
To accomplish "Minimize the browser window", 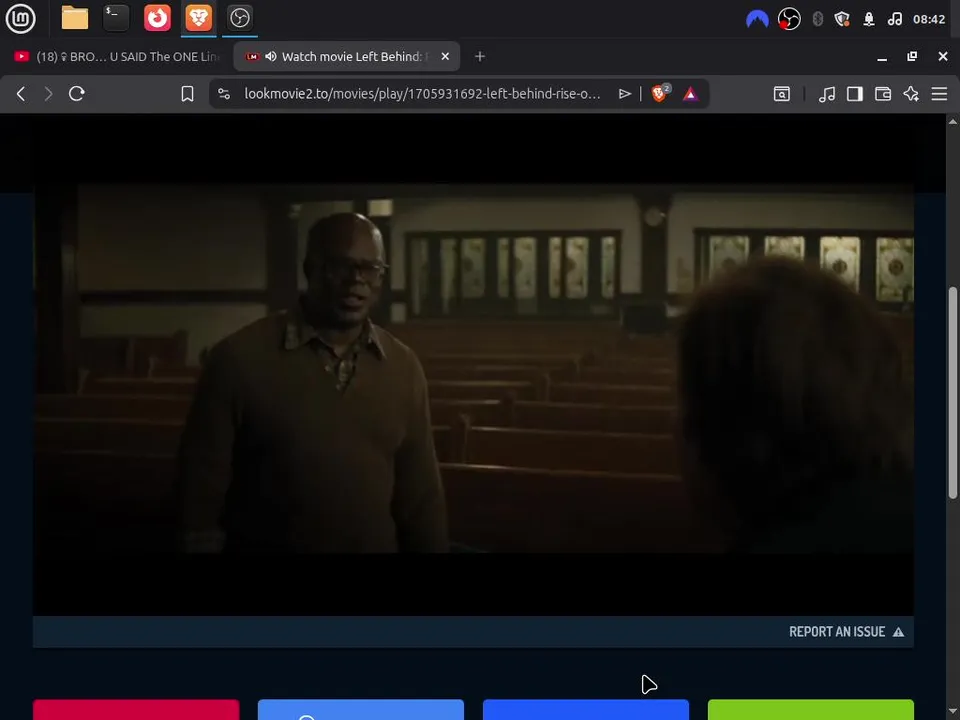I will (x=882, y=57).
